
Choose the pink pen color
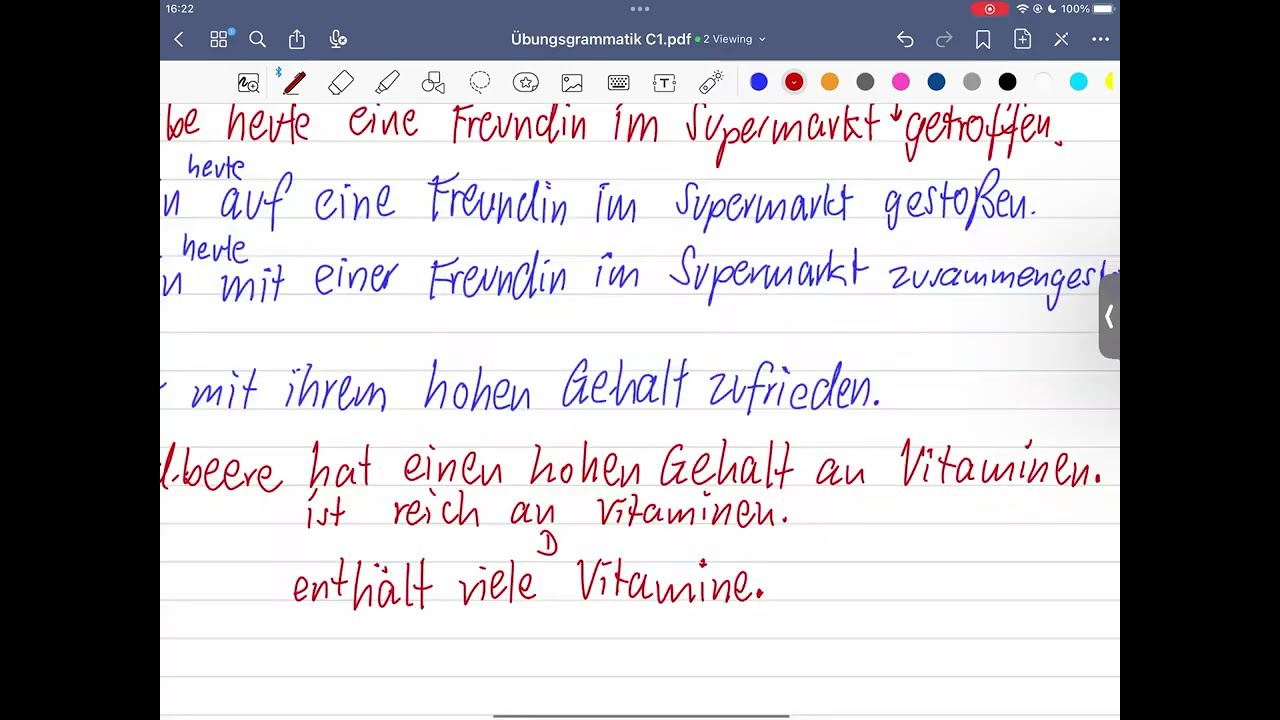pos(901,82)
